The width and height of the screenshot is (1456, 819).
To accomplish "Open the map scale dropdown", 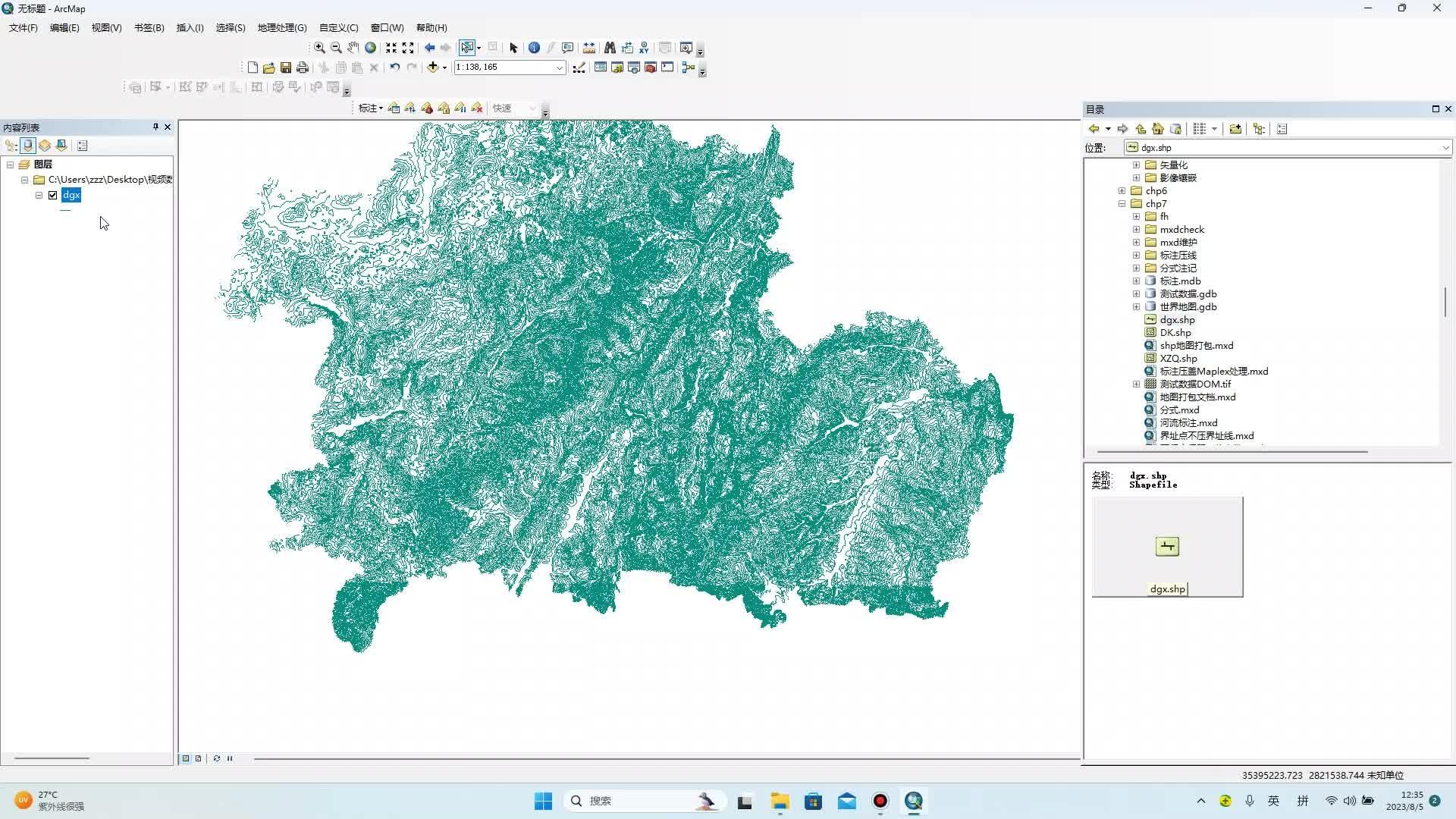I will pyautogui.click(x=560, y=67).
